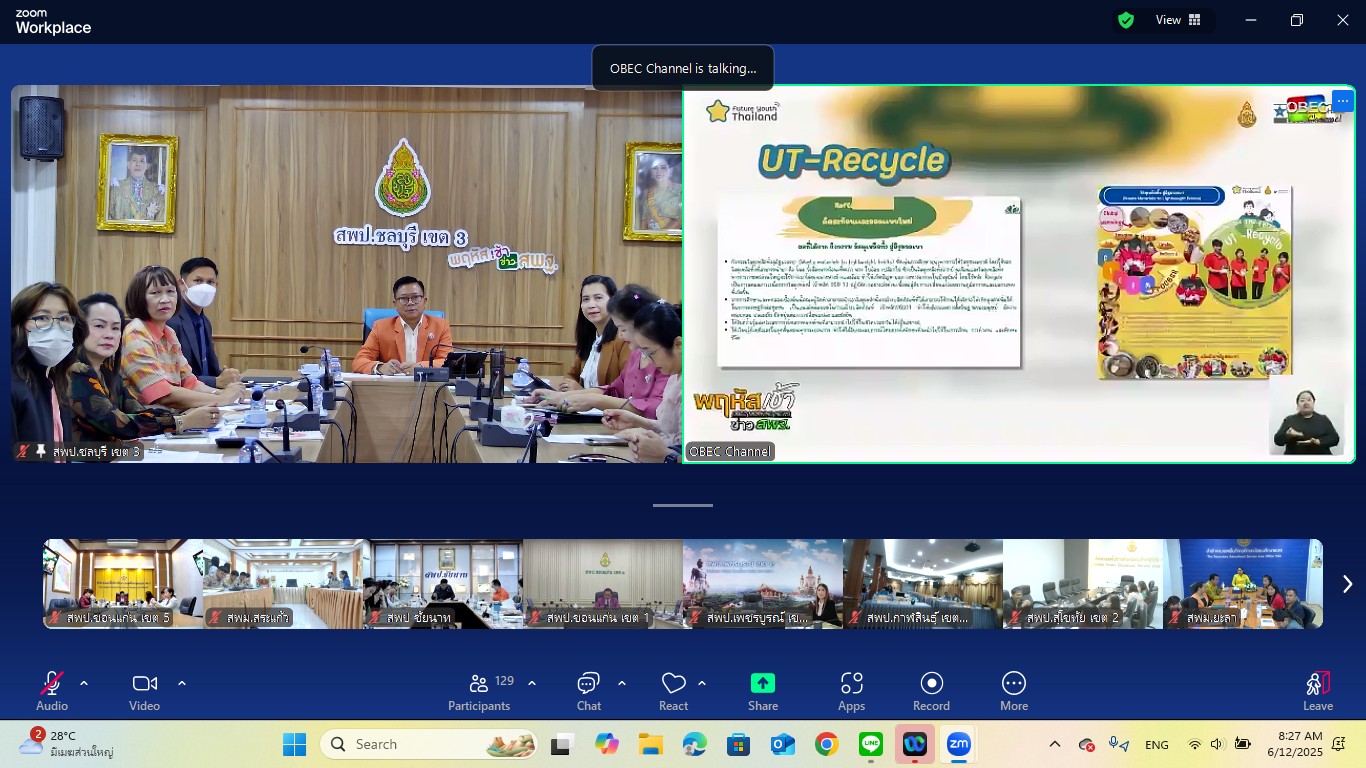Expand the Video options arrow

click(x=182, y=683)
